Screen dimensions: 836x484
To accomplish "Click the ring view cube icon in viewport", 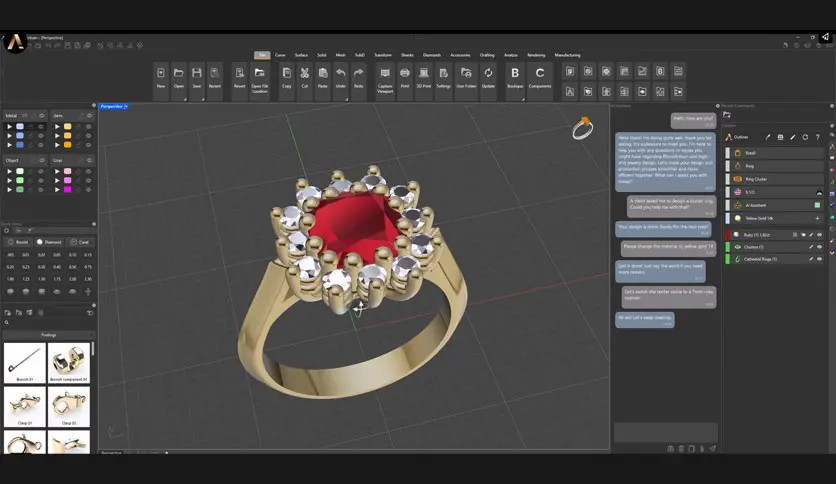I will 583,128.
